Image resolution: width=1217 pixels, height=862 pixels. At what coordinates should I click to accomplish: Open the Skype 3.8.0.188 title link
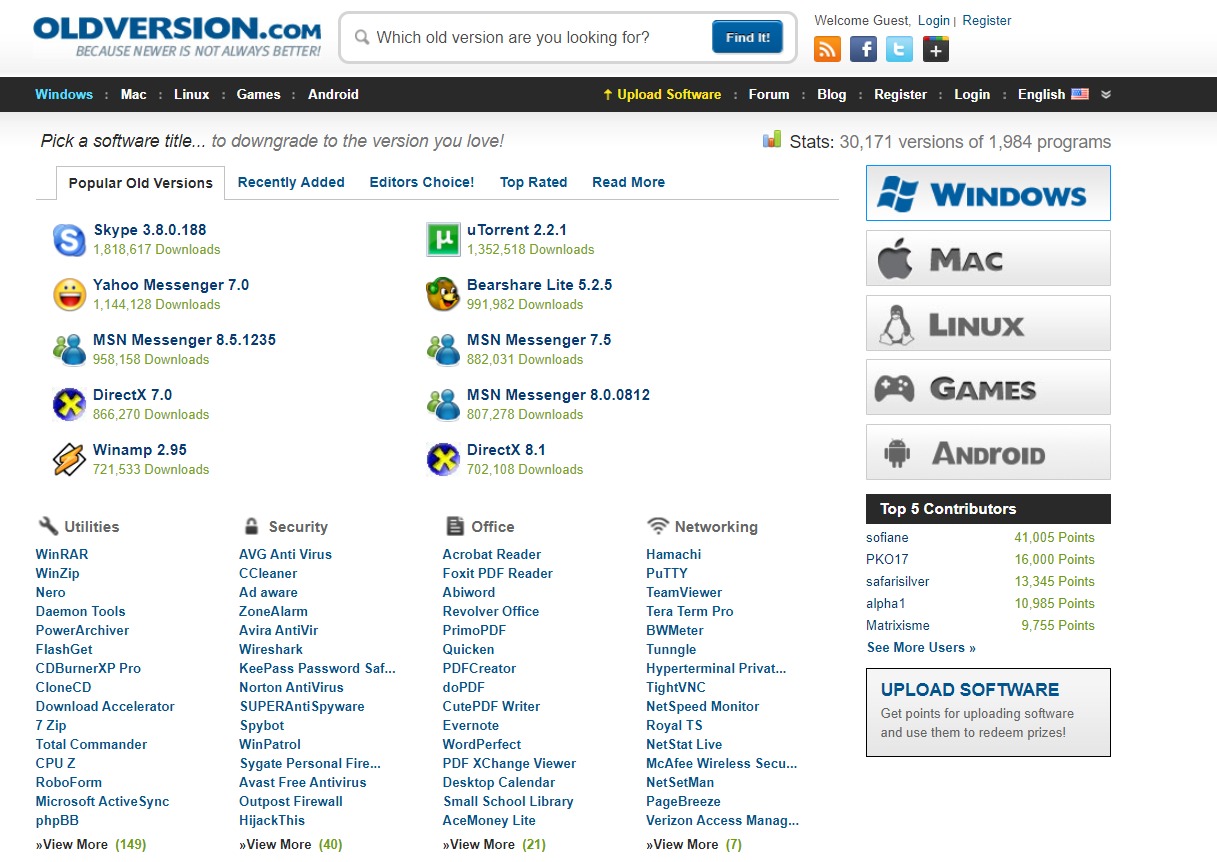(150, 230)
